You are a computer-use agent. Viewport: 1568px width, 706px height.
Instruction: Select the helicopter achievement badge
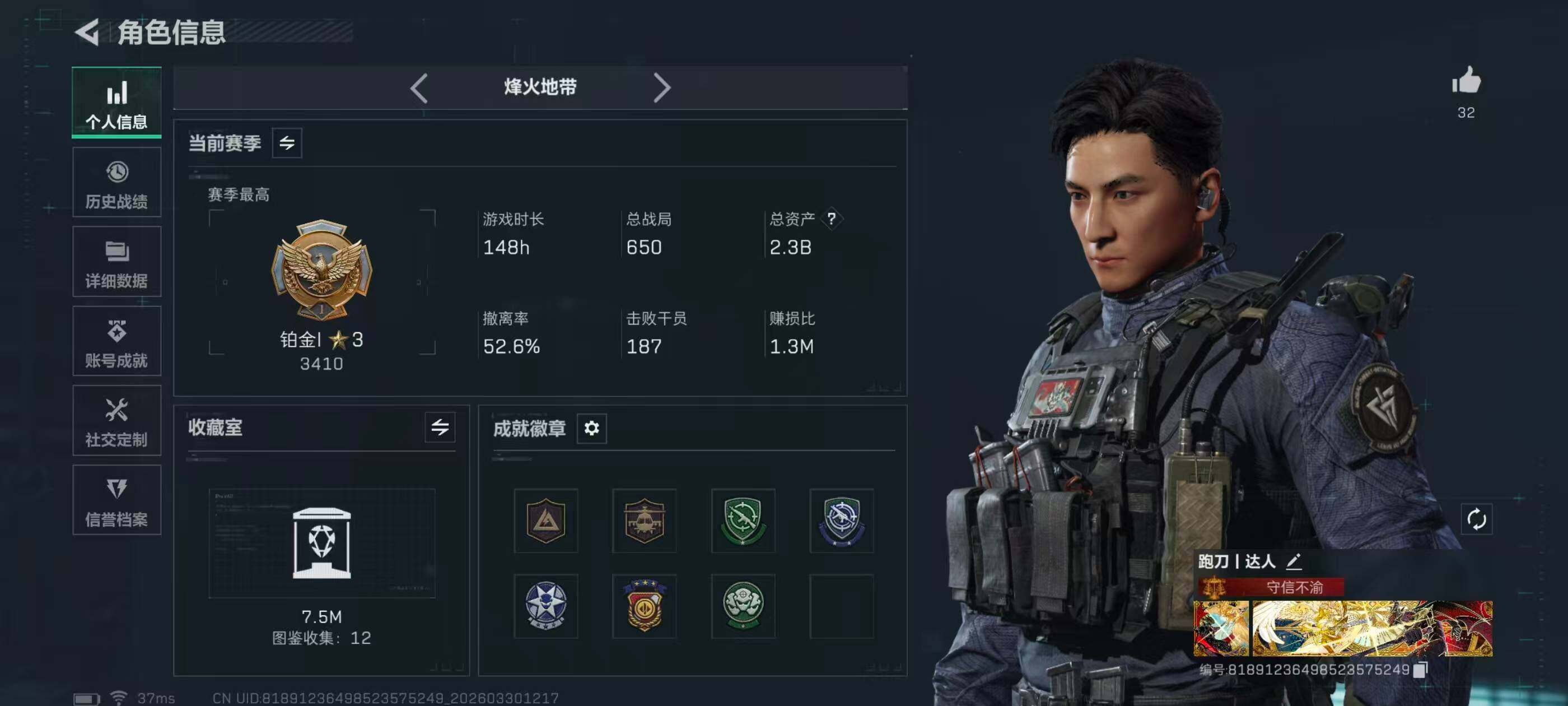[644, 521]
